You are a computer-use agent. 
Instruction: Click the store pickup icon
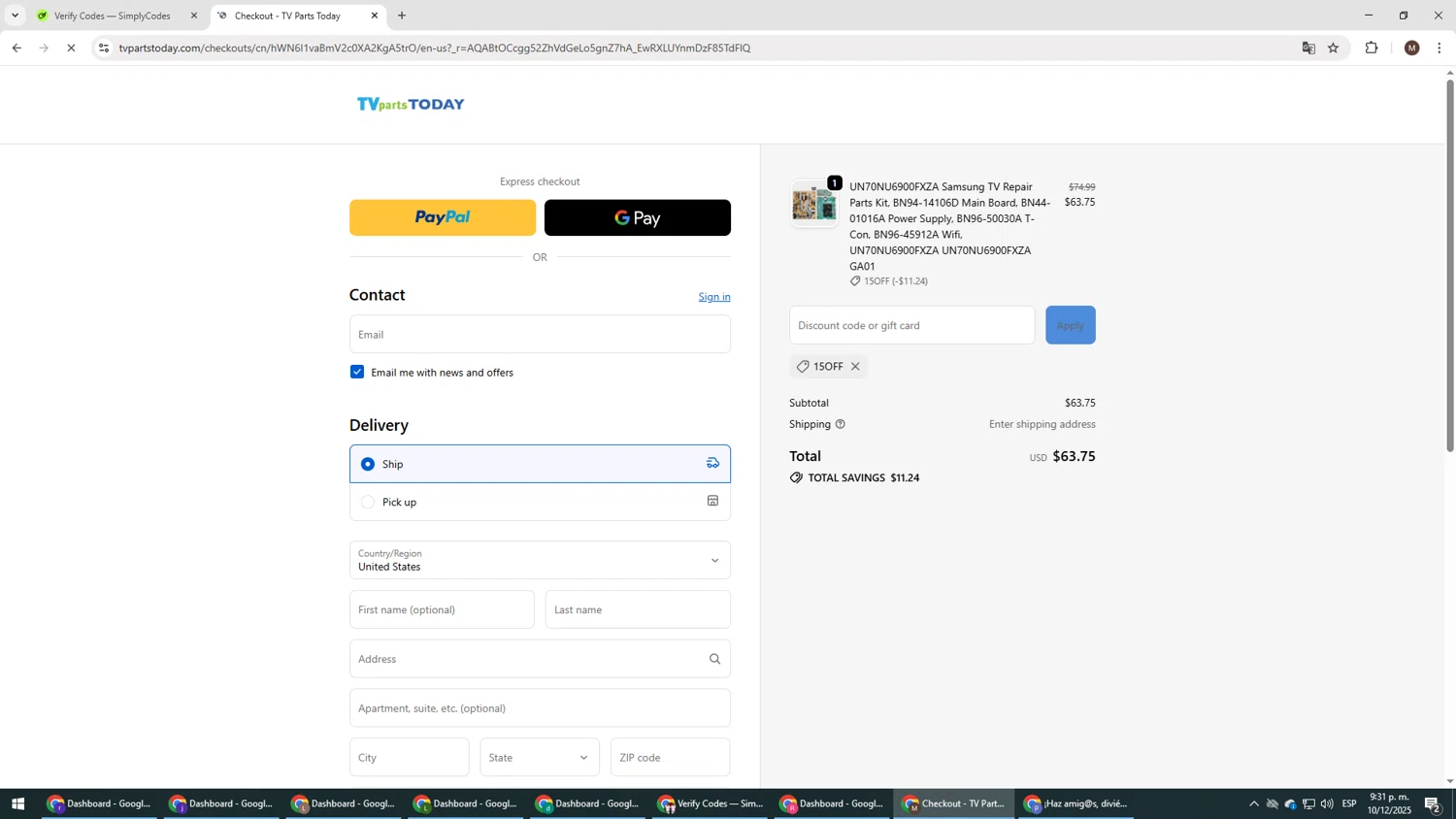click(x=712, y=501)
